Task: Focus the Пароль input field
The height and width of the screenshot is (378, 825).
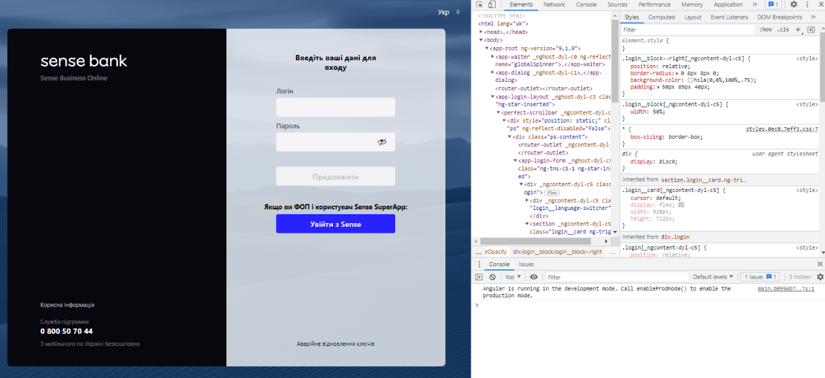Action: (x=335, y=142)
